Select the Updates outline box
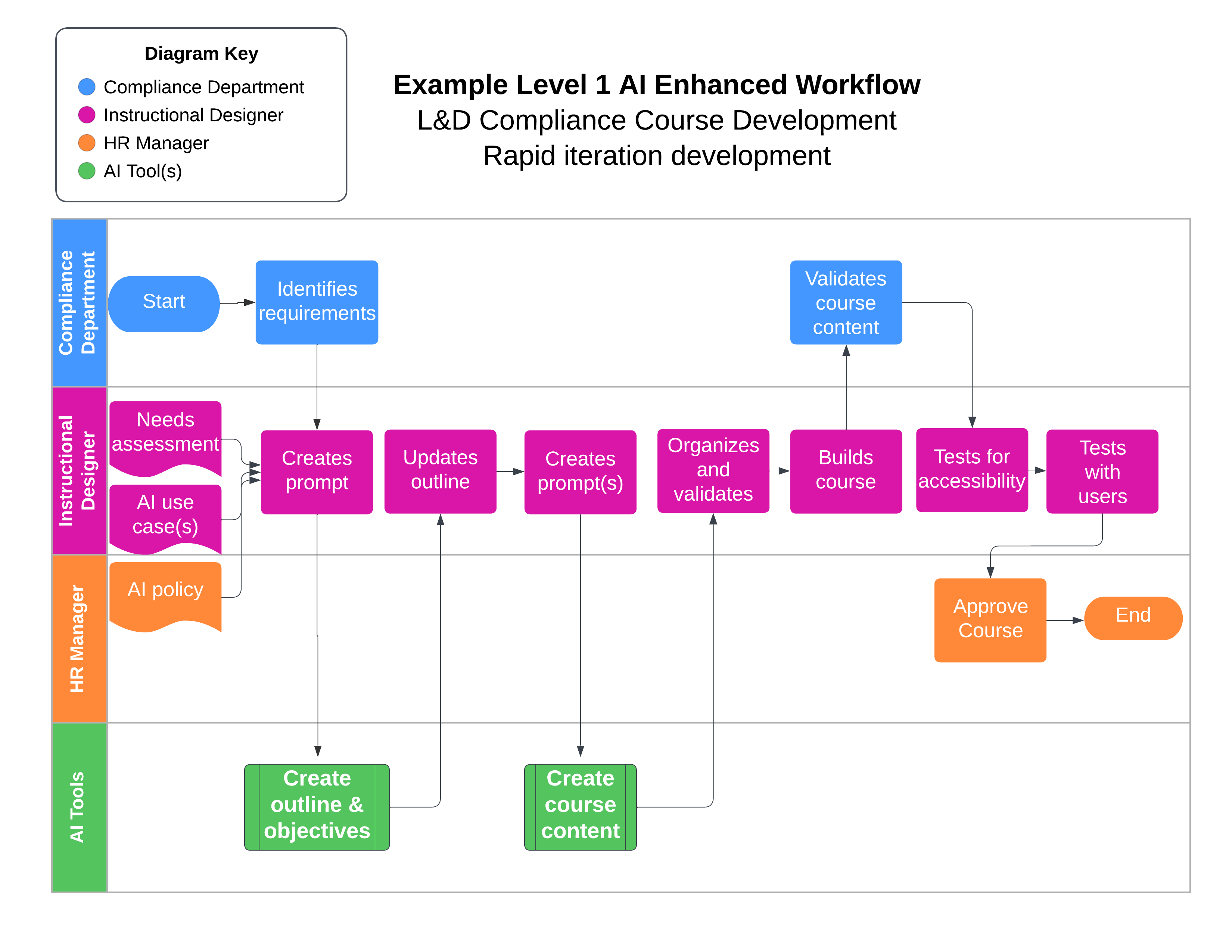This screenshot has height=952, width=1232. [x=440, y=471]
